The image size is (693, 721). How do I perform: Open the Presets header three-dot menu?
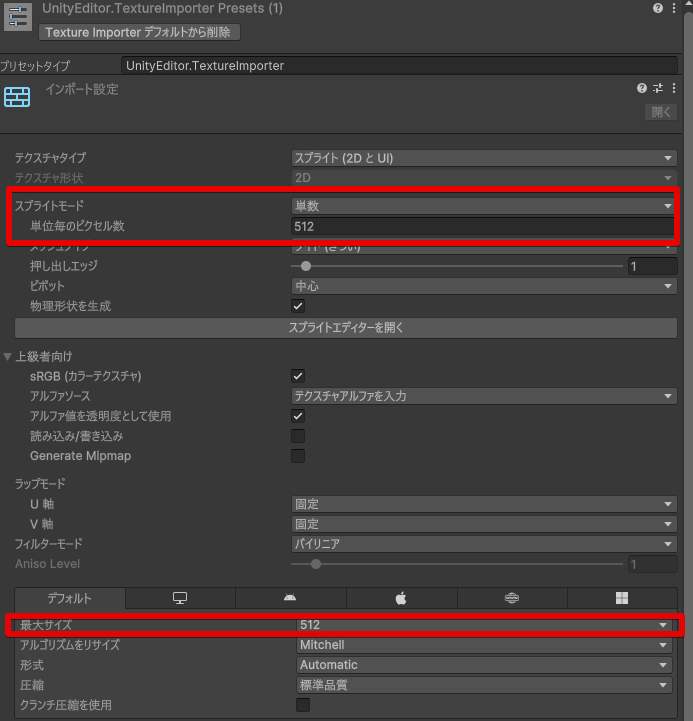click(x=674, y=8)
